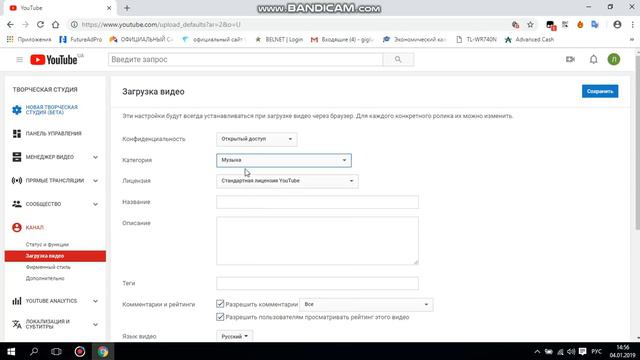Select Фирменный стиль in sidebar
Screen dimensions: 640x360
click(x=48, y=267)
